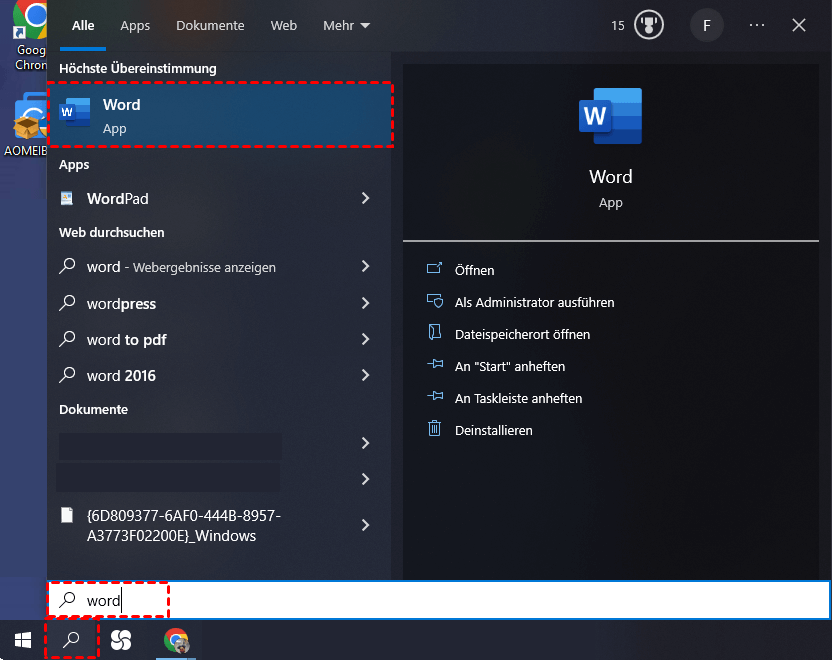
Task: Expand the second redacted document chevron
Action: 366,480
